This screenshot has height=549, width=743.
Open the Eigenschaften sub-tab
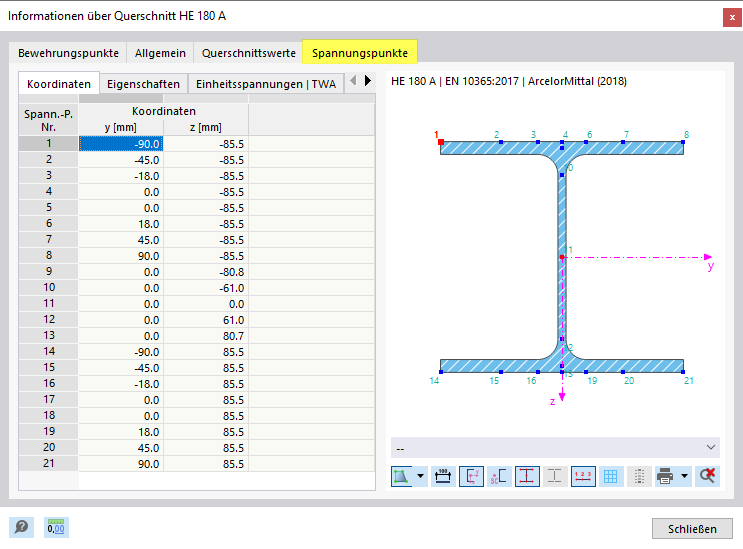[143, 84]
